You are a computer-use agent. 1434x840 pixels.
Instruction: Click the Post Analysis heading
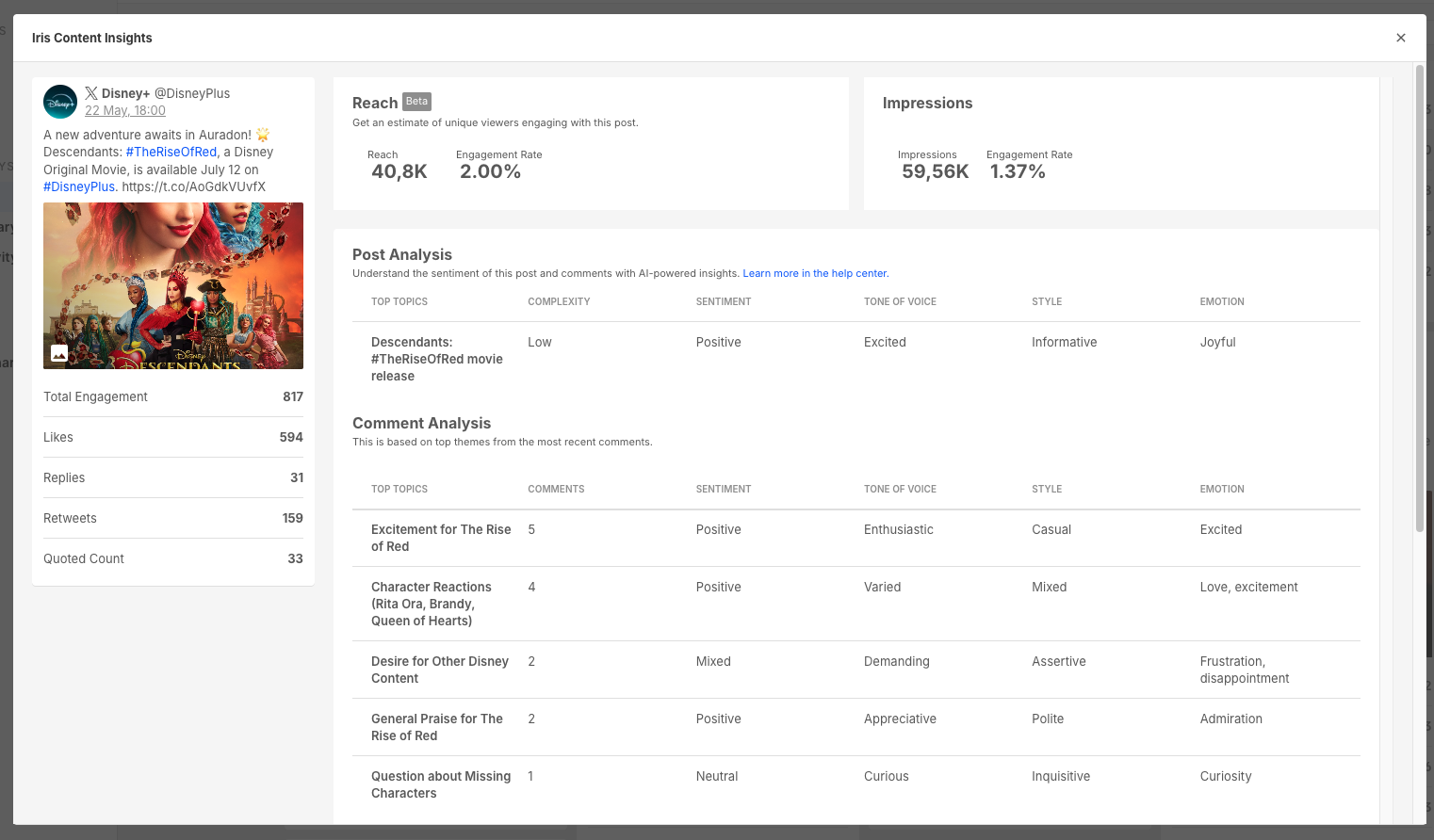[x=402, y=254]
